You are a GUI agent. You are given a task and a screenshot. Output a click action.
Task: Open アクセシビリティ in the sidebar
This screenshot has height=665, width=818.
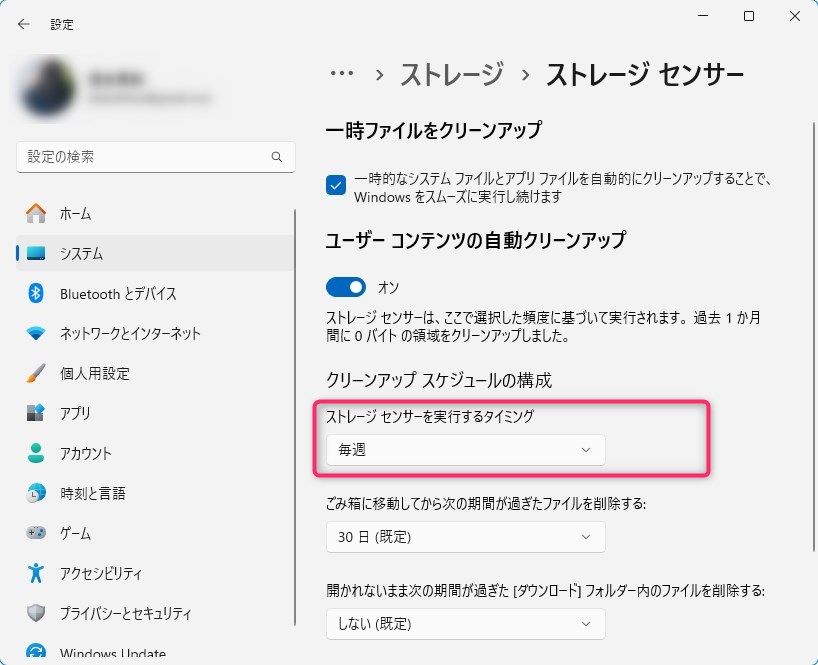tap(100, 573)
